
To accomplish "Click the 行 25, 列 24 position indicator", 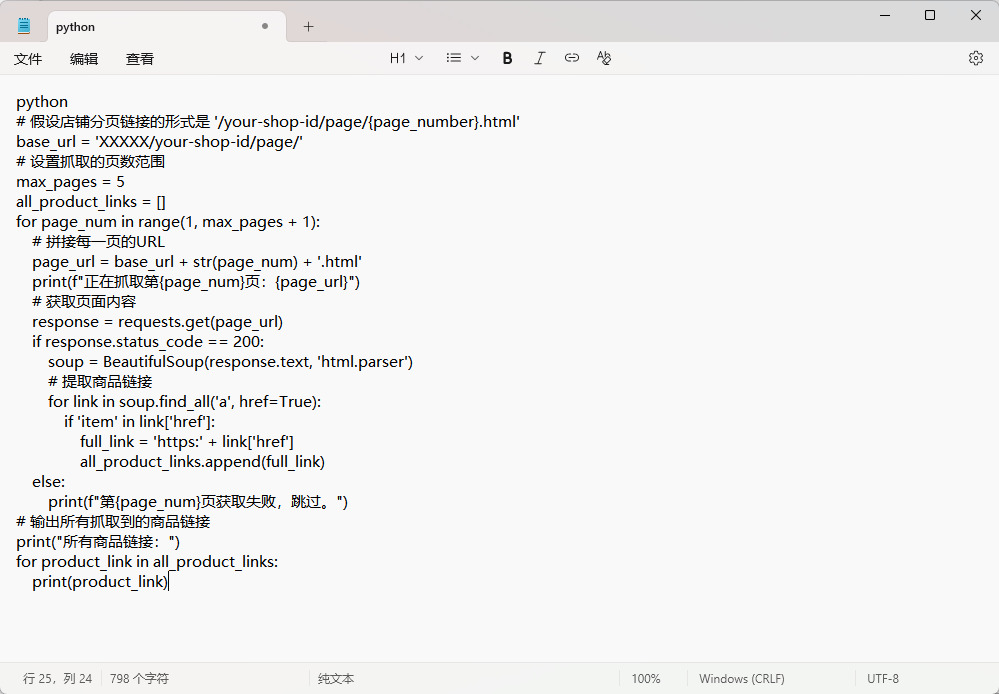I will click(57, 678).
